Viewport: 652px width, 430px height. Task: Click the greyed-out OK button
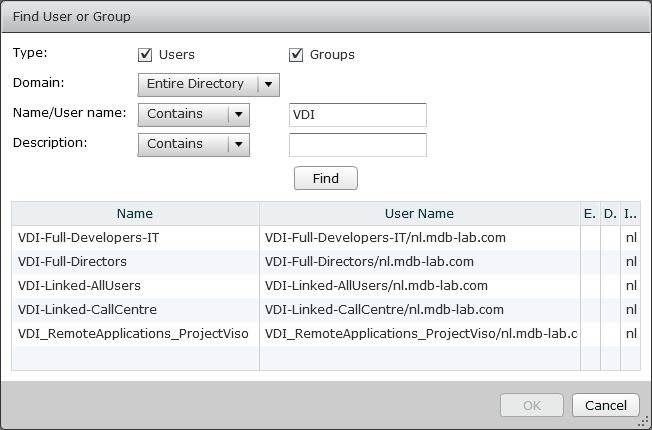pos(531,405)
